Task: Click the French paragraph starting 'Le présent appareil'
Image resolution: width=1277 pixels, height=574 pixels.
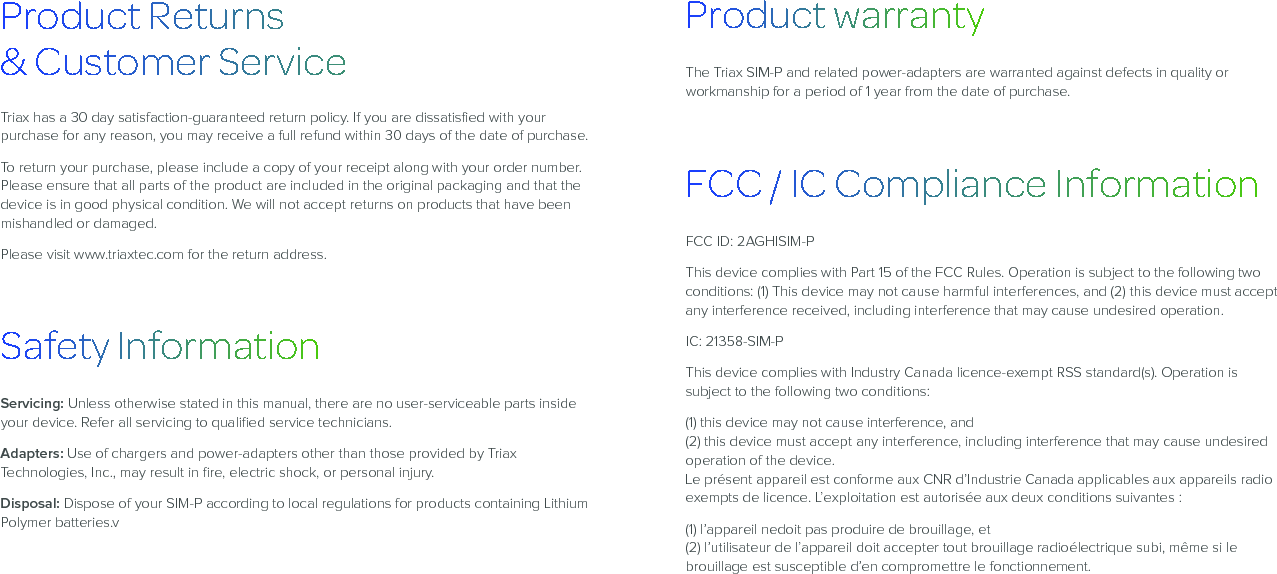Action: pyautogui.click(x=978, y=488)
